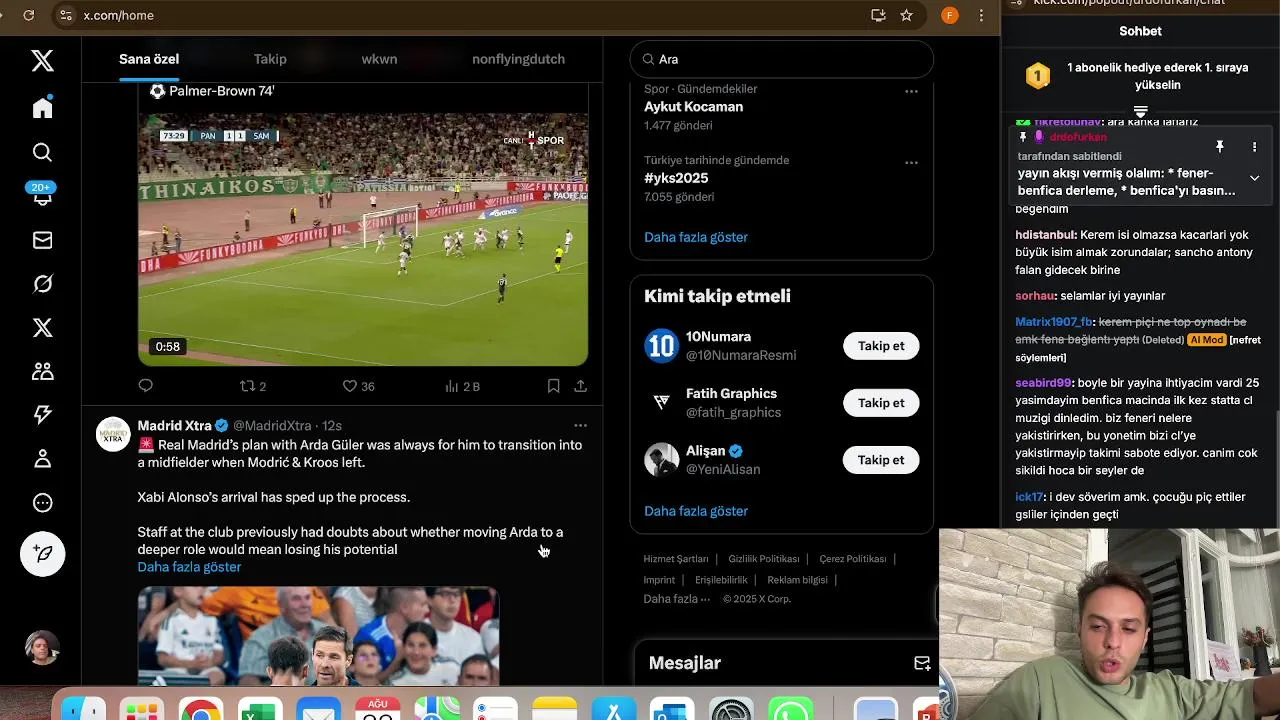Switch to wkwn tab
The image size is (1280, 720).
click(x=379, y=59)
